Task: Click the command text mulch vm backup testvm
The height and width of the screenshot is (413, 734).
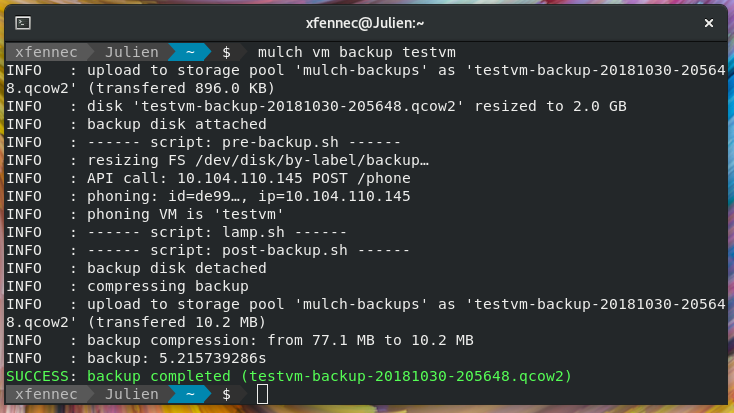Action: coord(356,52)
